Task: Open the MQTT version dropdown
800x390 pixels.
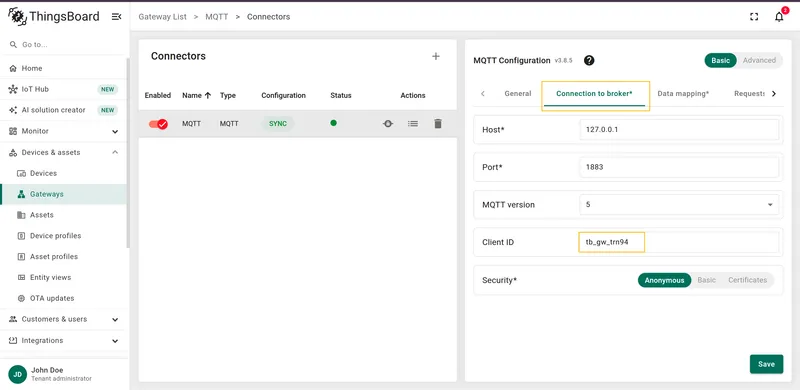Action: (679, 205)
